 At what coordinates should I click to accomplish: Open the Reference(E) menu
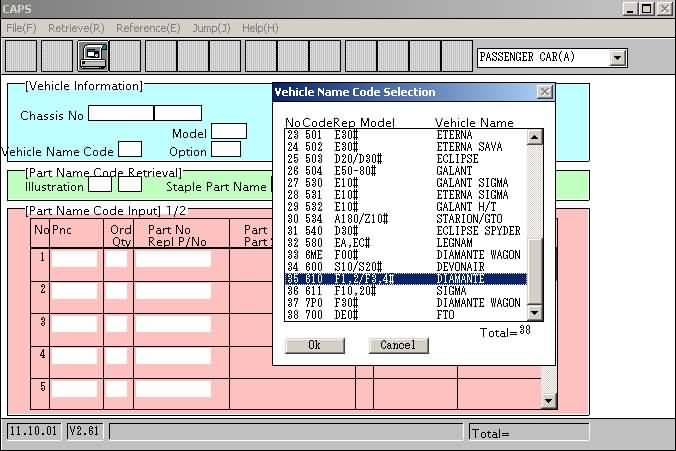[148, 28]
